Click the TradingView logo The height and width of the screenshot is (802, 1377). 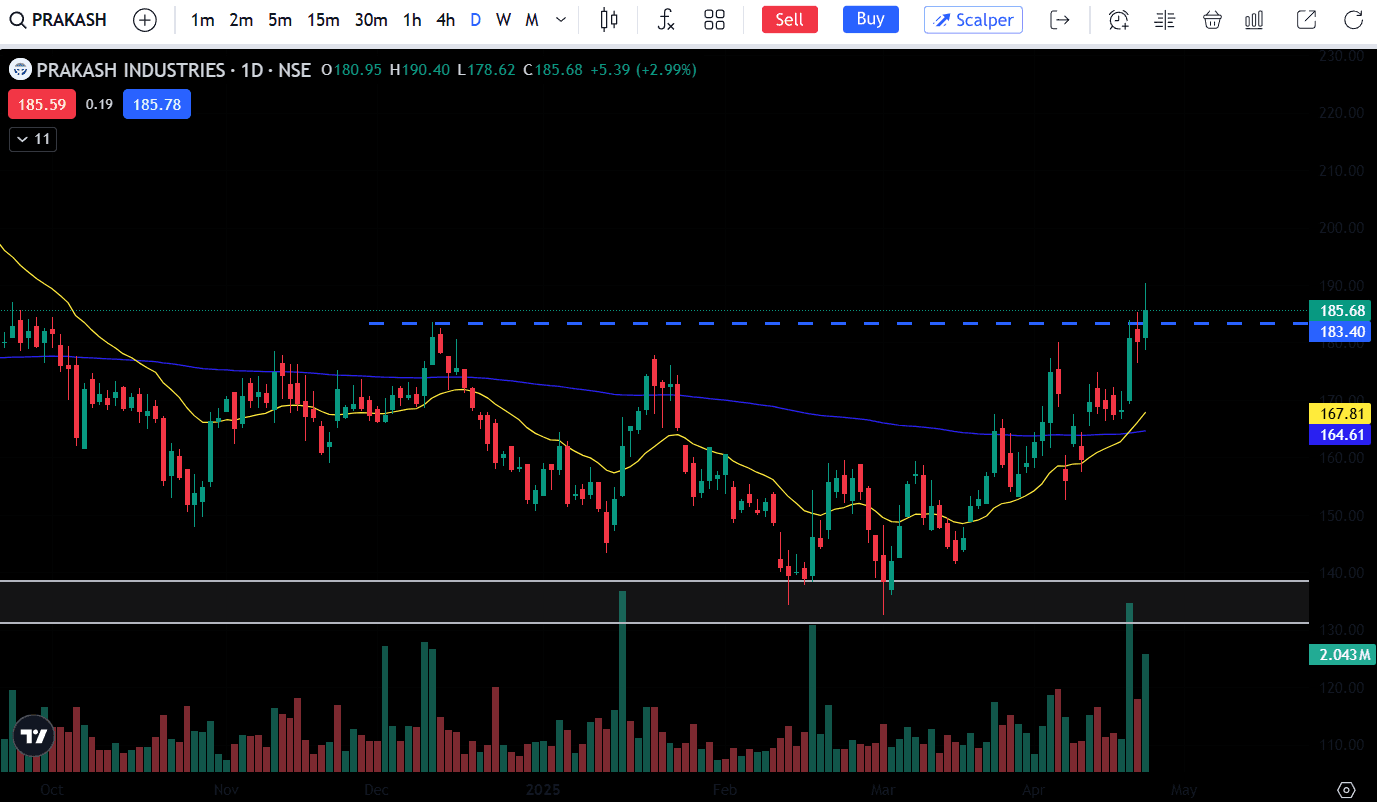[34, 736]
